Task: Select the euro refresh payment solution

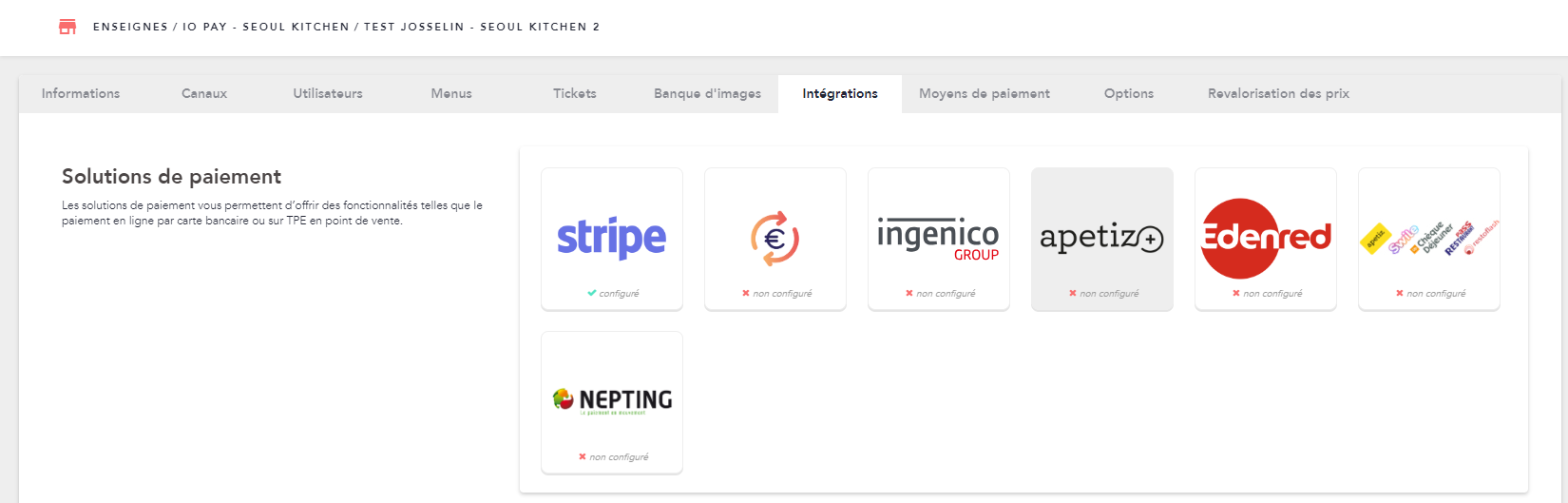Action: (775, 239)
